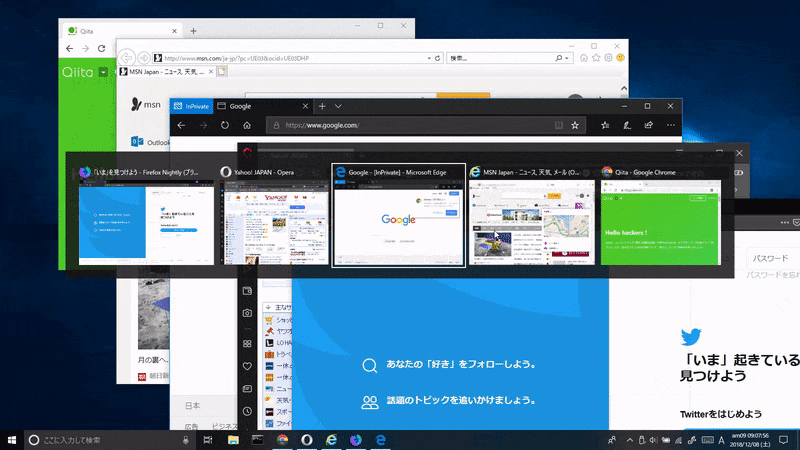
Task: Expand Qiita dropdown next to logo
Action: tap(103, 72)
